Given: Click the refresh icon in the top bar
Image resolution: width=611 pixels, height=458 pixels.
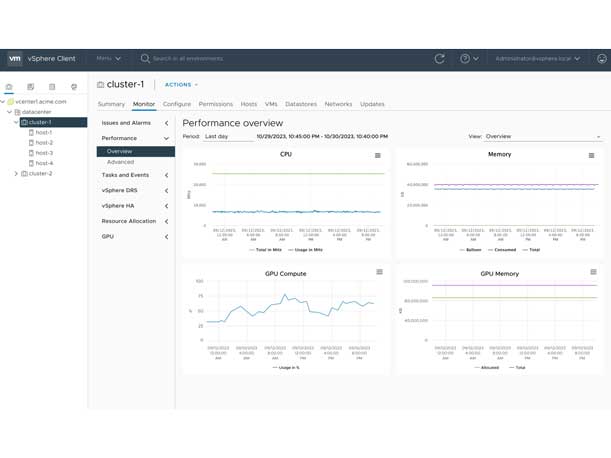Looking at the screenshot, I should tap(439, 59).
